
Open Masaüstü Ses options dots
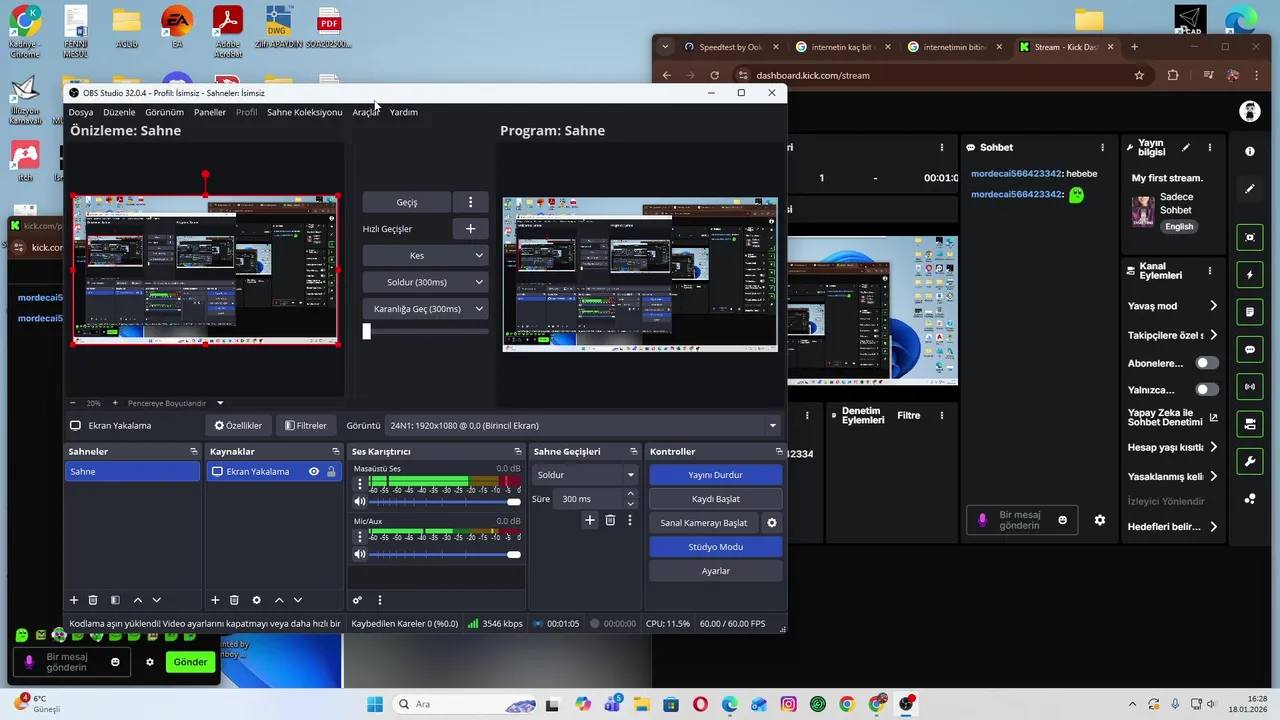360,484
